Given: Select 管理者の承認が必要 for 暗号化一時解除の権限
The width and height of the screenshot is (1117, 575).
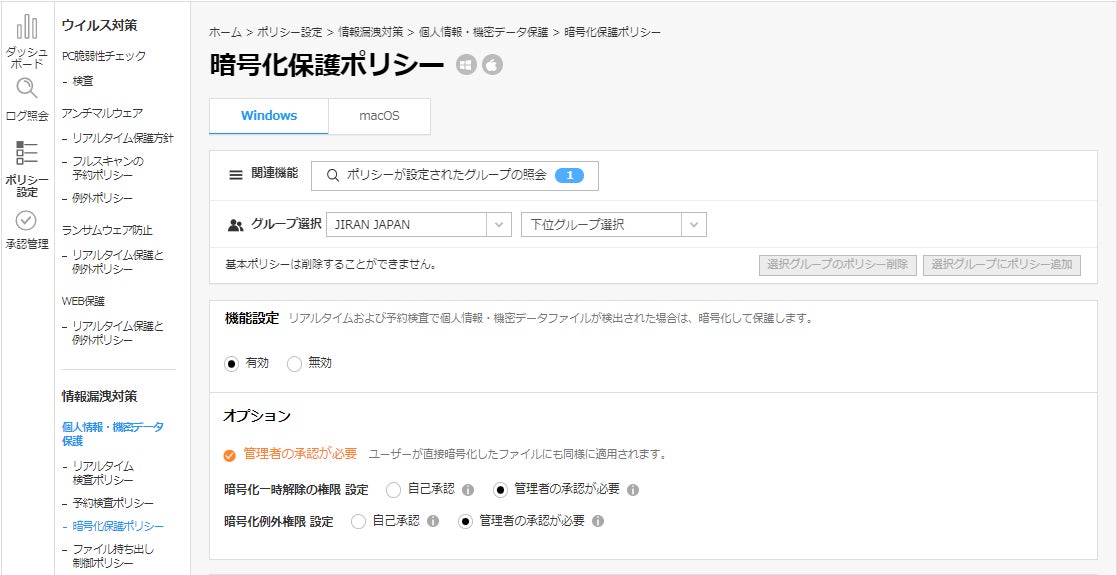Looking at the screenshot, I should 500,490.
